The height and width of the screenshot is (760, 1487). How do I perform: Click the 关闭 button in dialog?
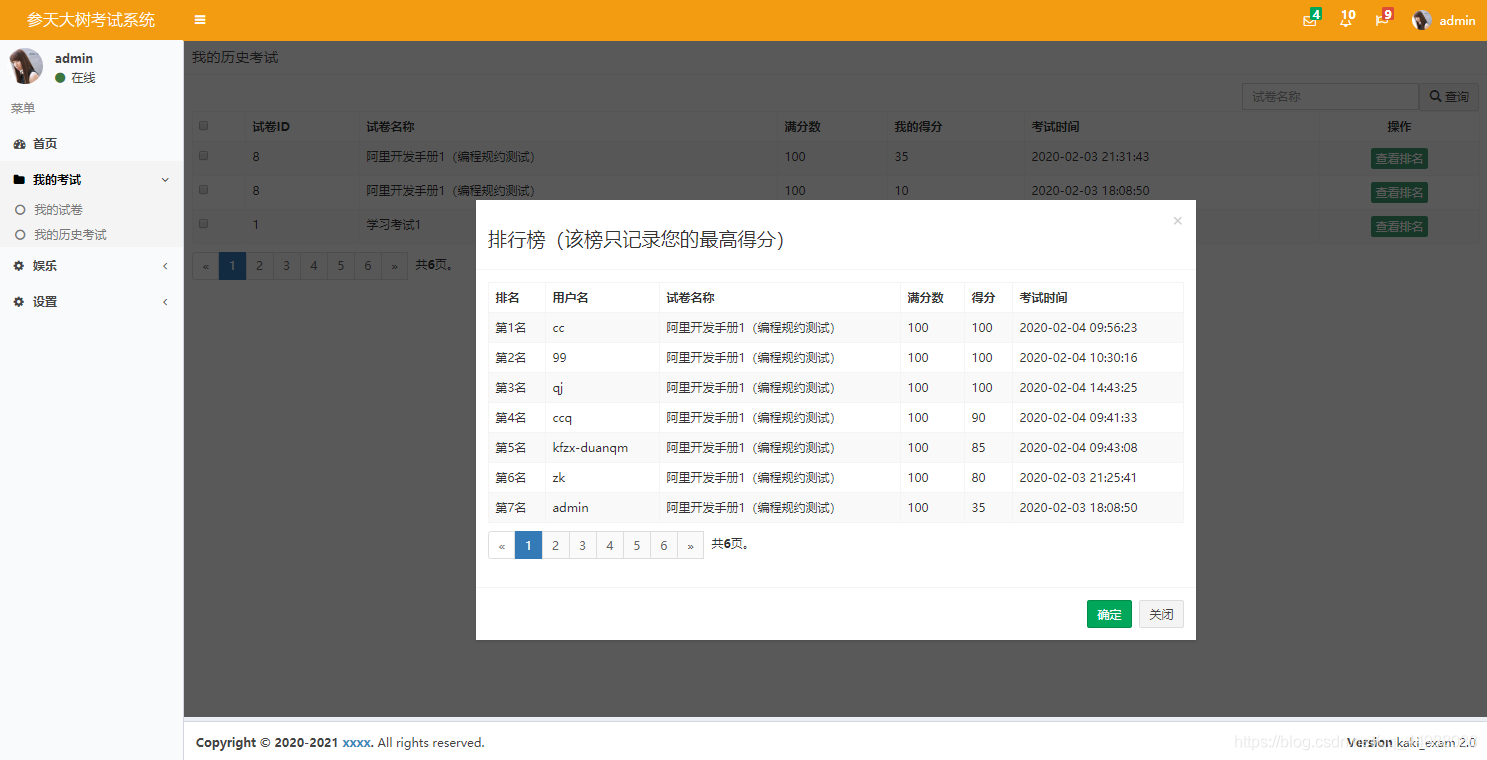(x=1161, y=614)
